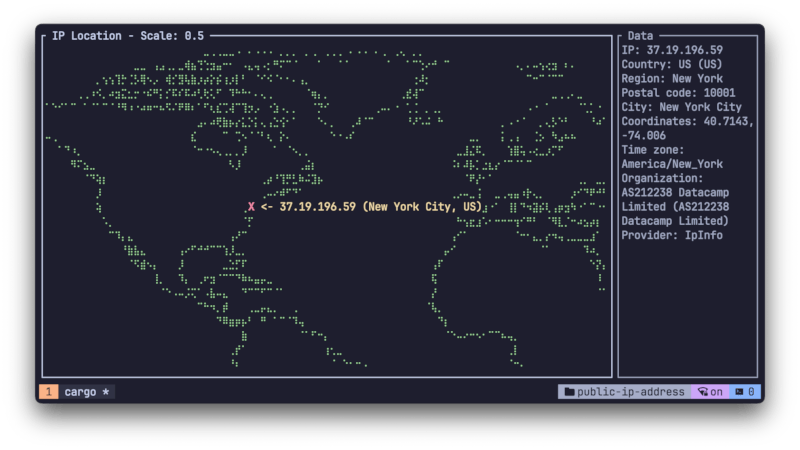Click the Provider: IpInfo line
The height and width of the screenshot is (450, 800).
click(x=672, y=235)
